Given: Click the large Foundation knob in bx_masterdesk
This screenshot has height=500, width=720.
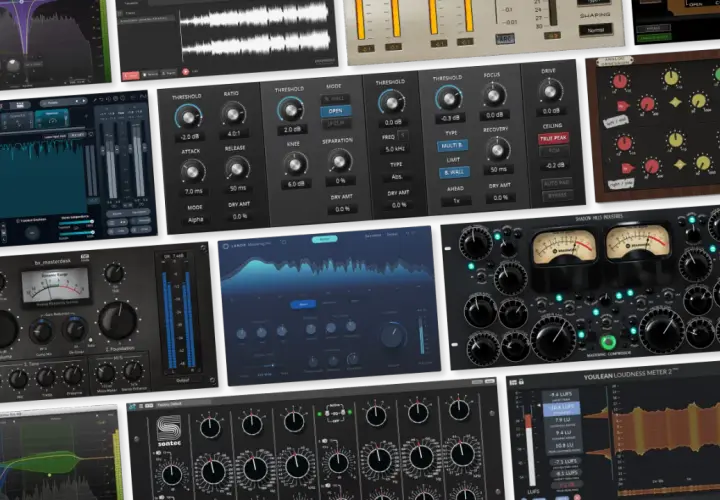Looking at the screenshot, I should [x=118, y=320].
